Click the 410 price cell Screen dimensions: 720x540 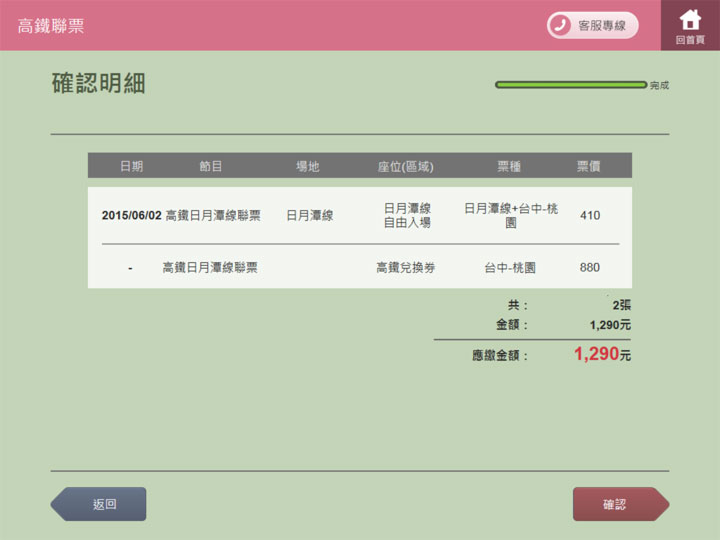point(590,215)
